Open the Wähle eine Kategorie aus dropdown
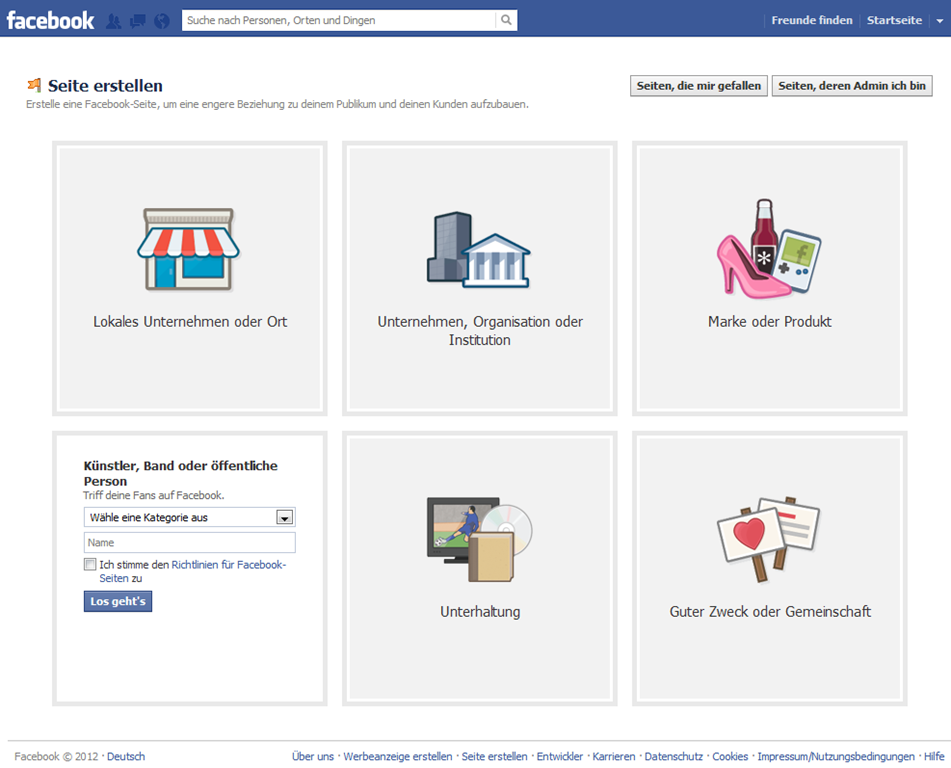This screenshot has width=951, height=768. coord(189,517)
